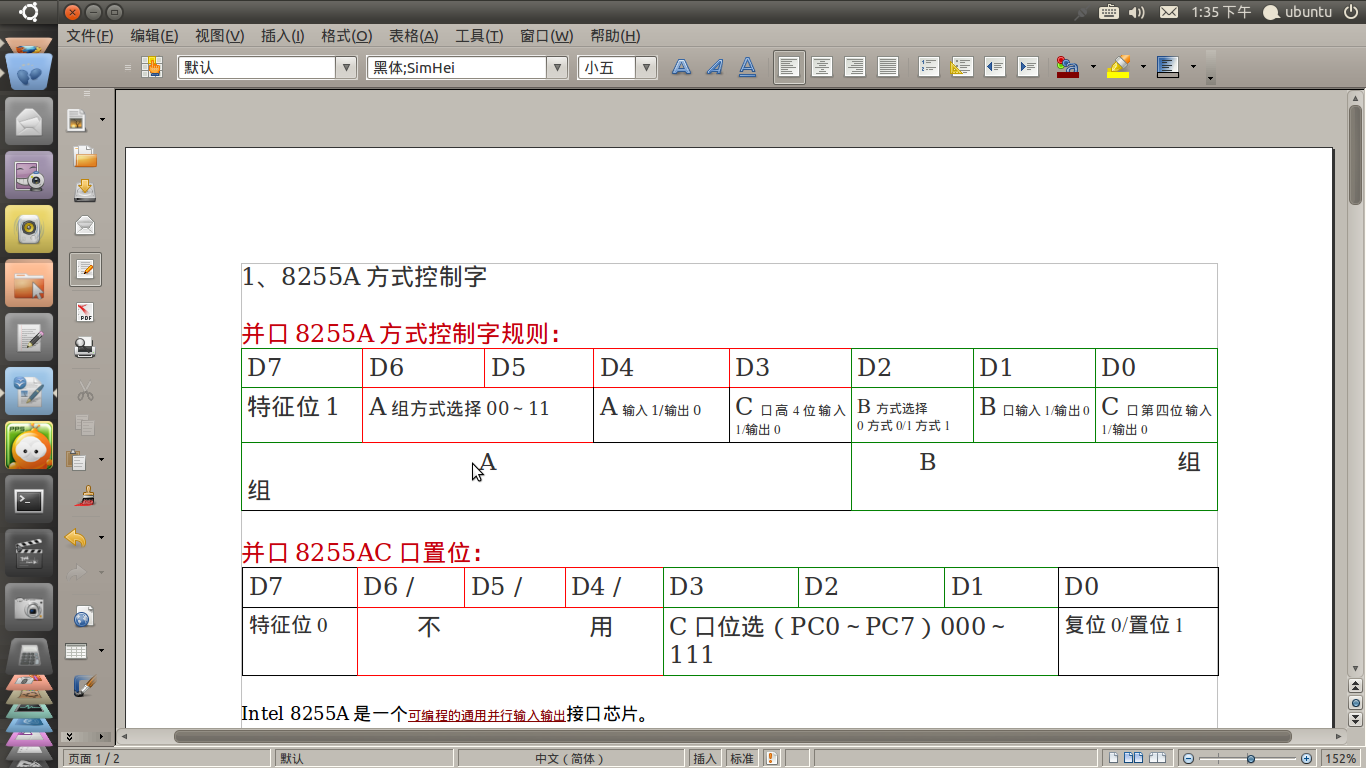Apply the dark red font color
This screenshot has height=768, width=1366.
[1068, 68]
